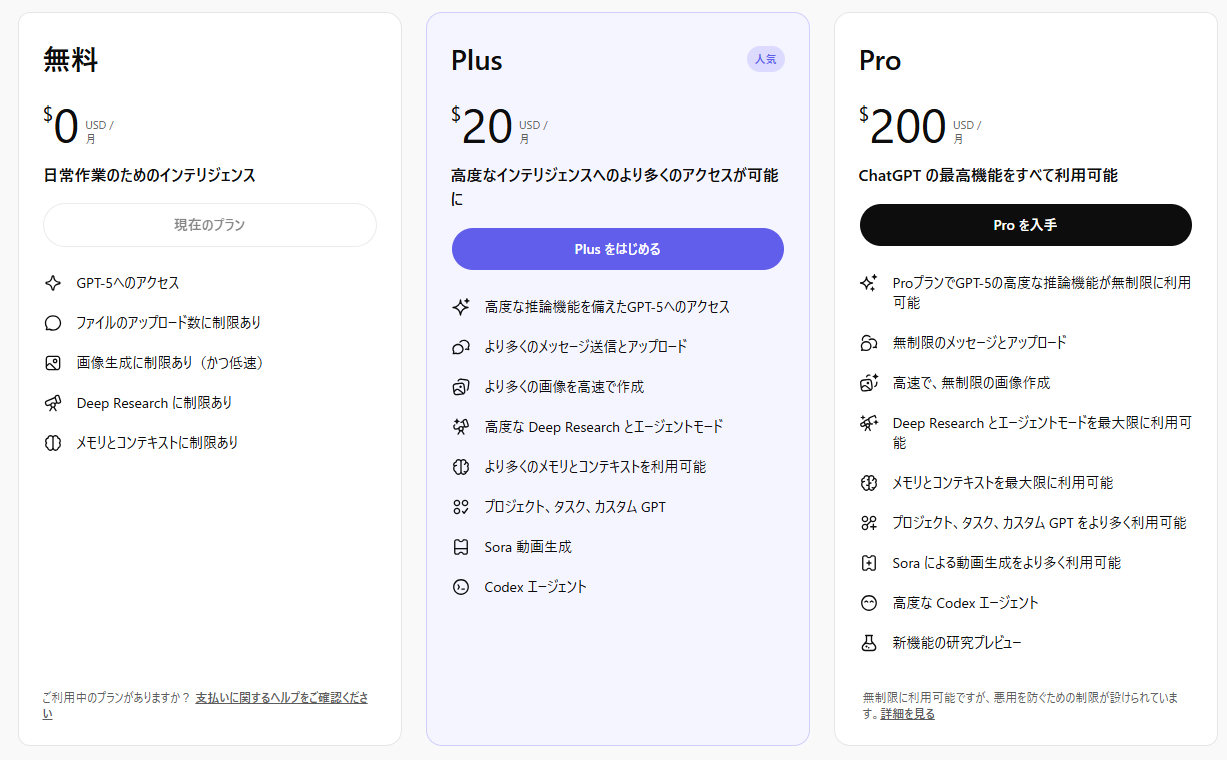Click the text Deep Research に制限あり
This screenshot has width=1227, height=760.
pos(154,403)
